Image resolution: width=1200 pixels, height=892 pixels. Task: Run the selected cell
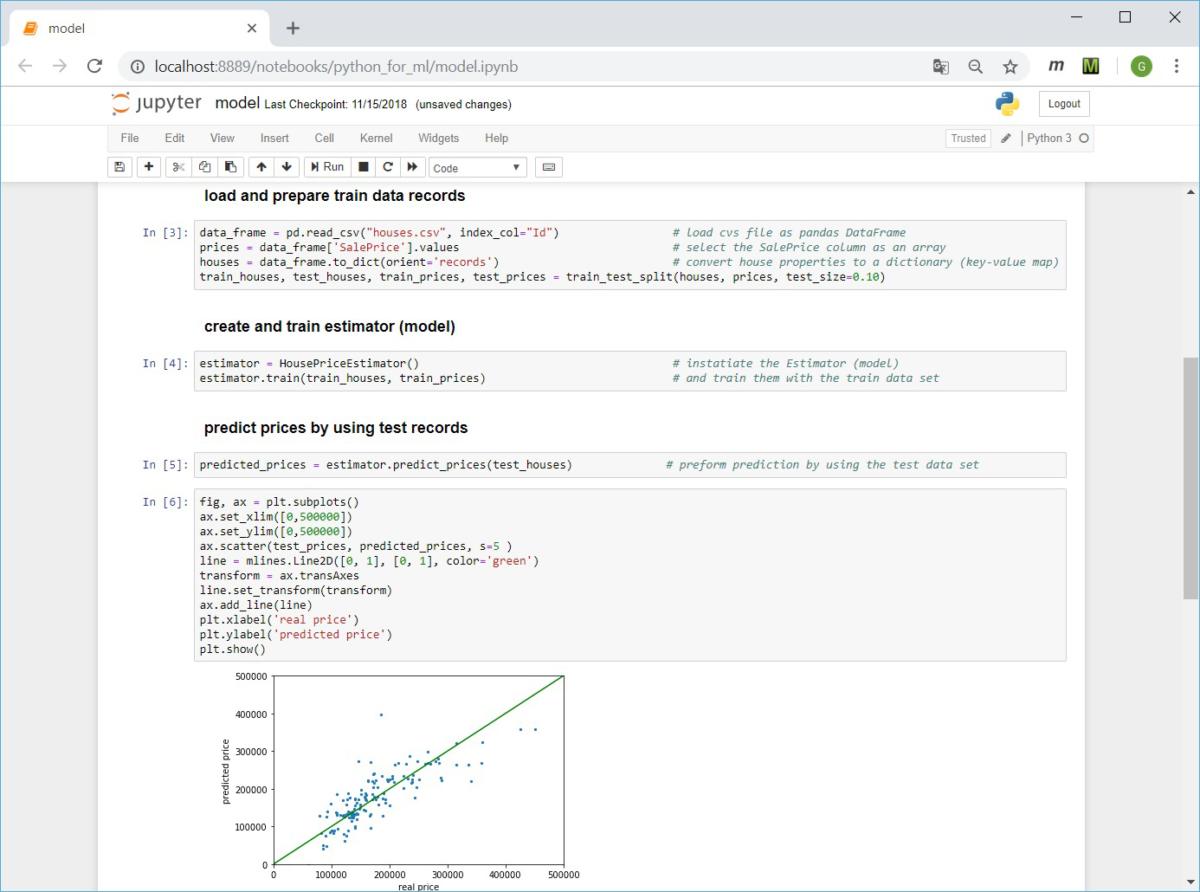327,167
